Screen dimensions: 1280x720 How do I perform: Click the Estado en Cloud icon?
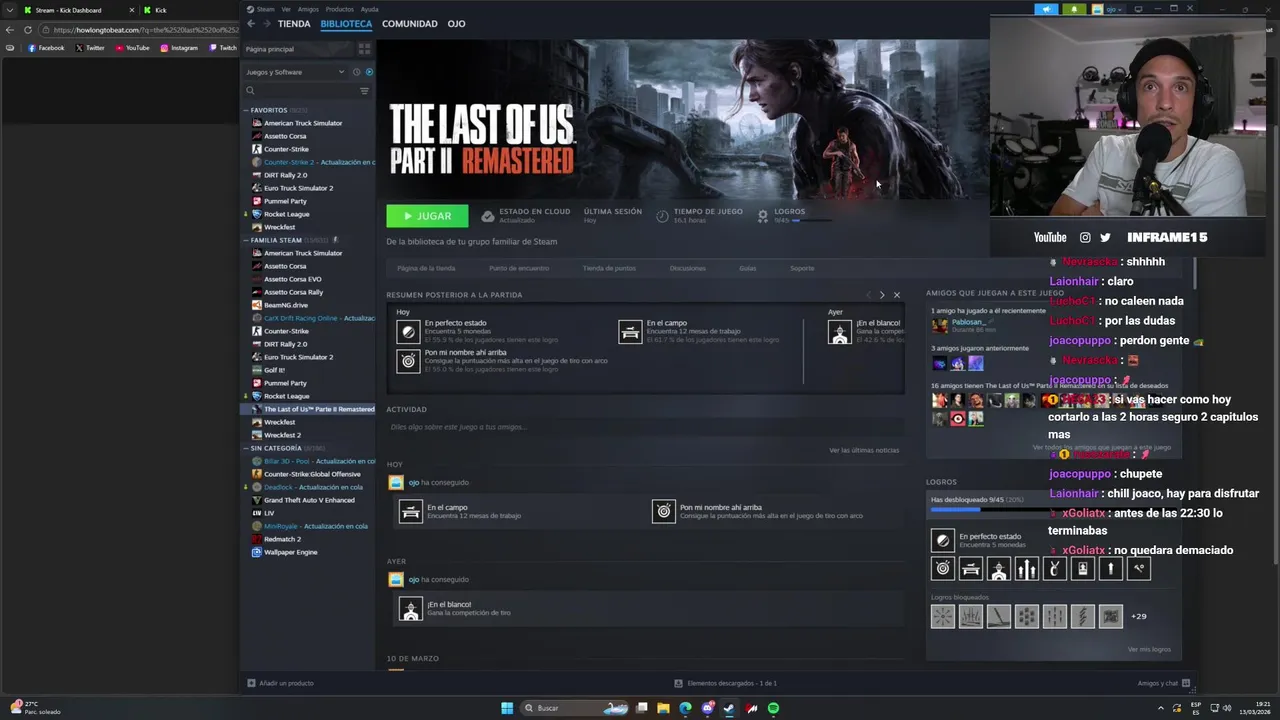488,216
